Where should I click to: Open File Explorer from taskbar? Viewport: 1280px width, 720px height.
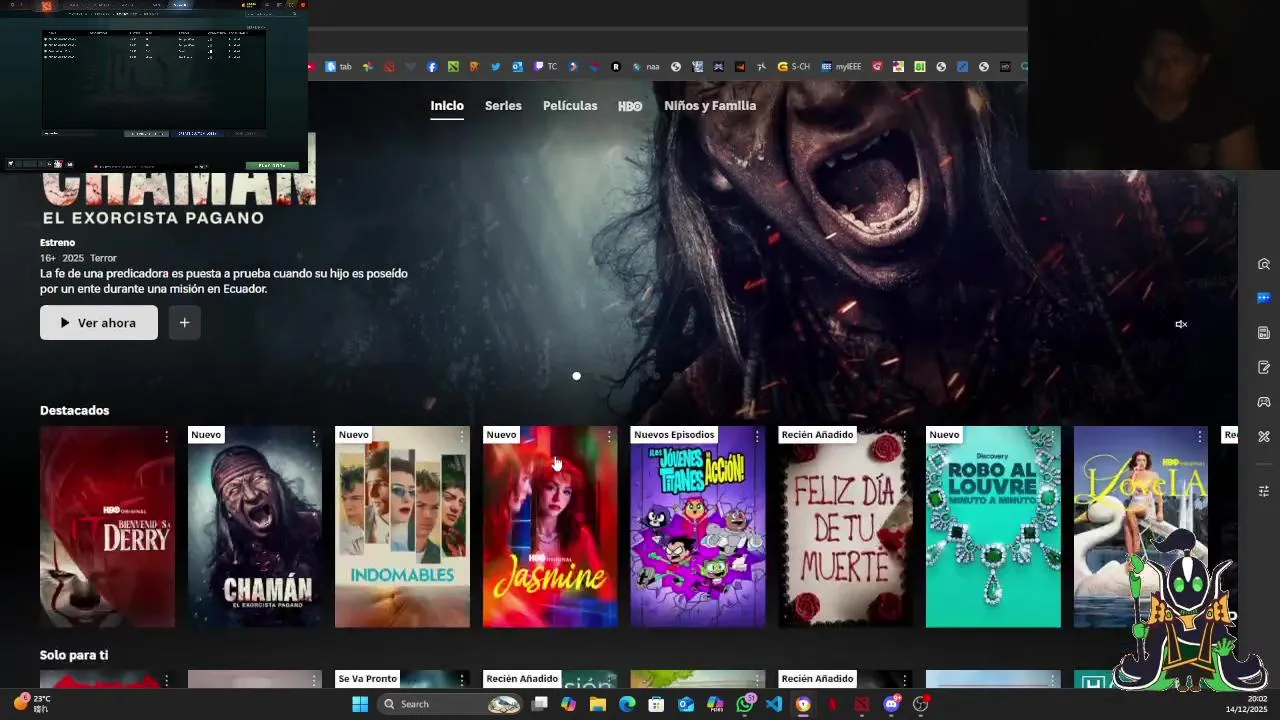(x=598, y=704)
